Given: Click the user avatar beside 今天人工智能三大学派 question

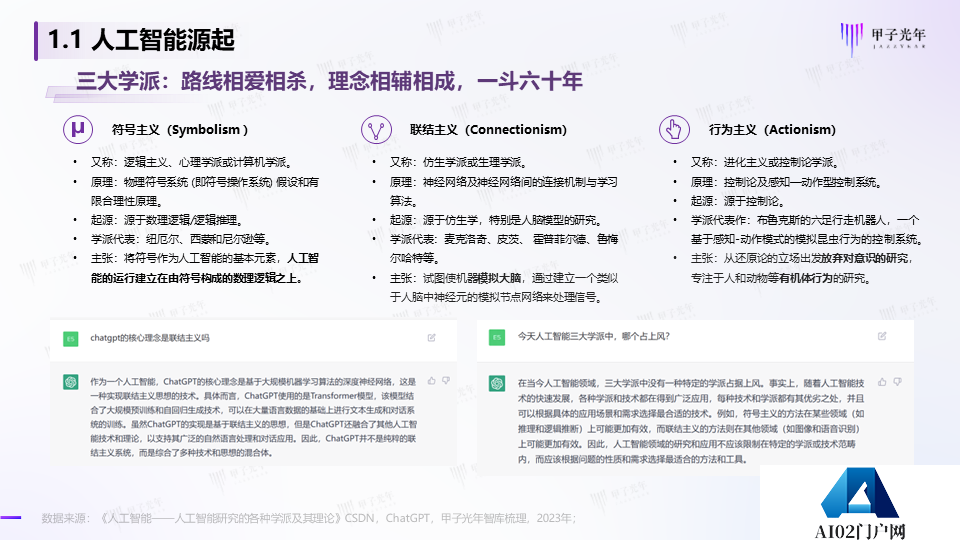Looking at the screenshot, I should [x=497, y=337].
